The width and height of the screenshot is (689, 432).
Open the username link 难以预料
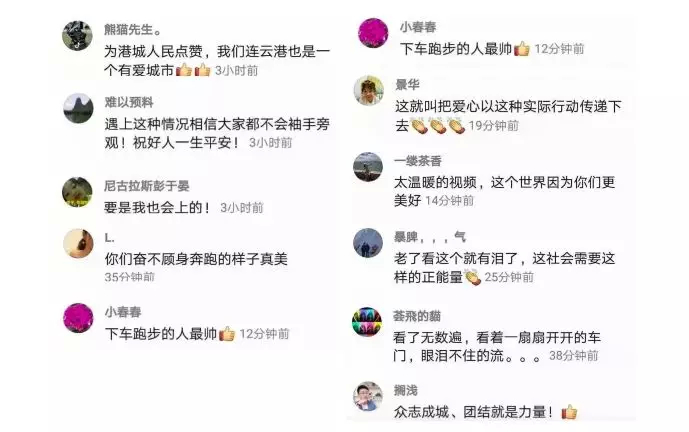click(129, 102)
